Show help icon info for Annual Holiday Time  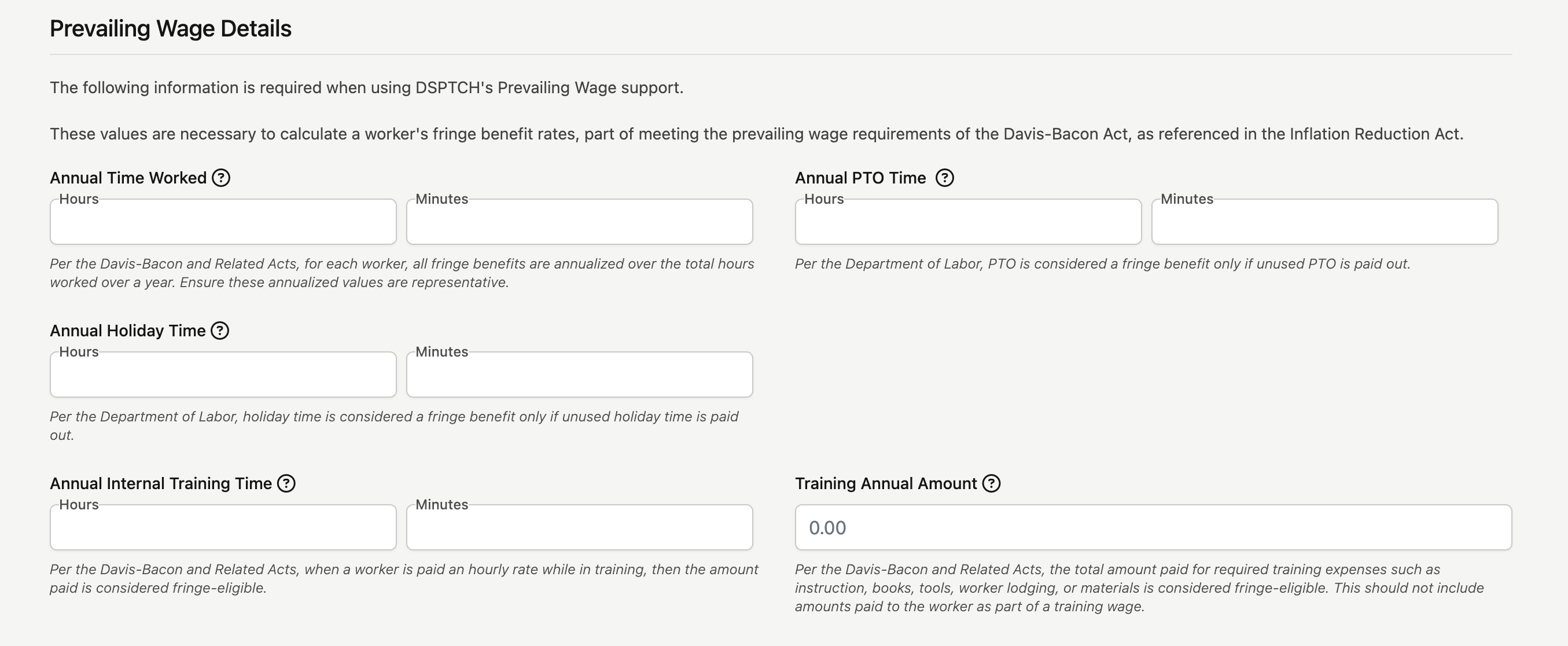[x=220, y=331]
